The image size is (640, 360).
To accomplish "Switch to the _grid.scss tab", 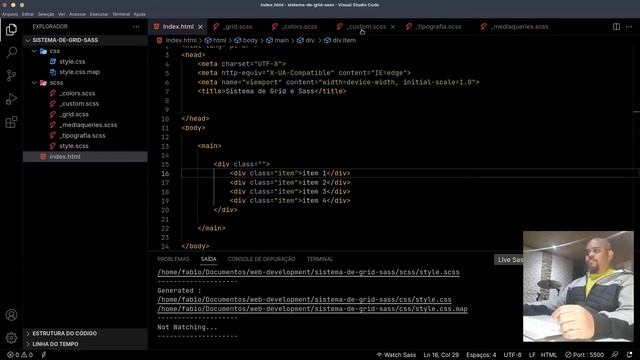I will 233,27.
